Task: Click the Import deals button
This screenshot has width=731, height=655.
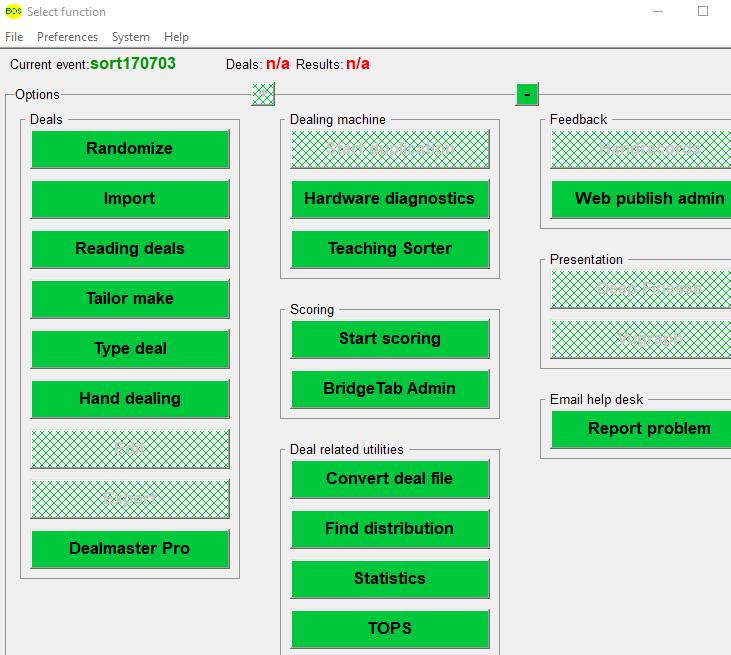Action: click(x=130, y=199)
